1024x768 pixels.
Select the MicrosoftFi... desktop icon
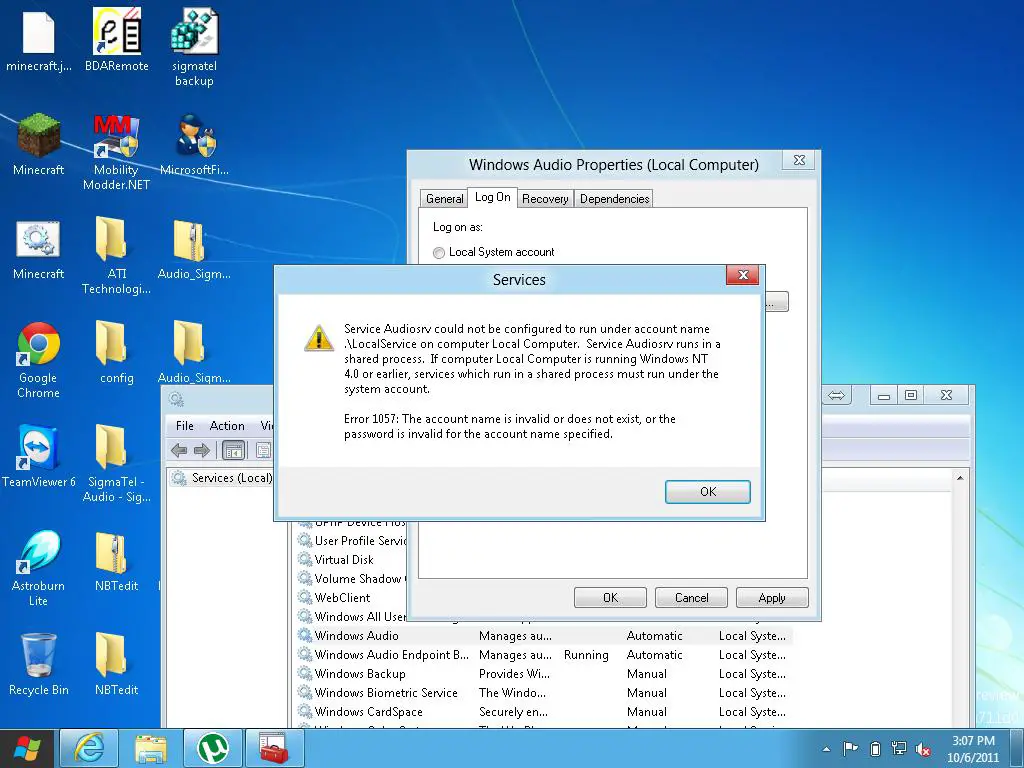[194, 144]
